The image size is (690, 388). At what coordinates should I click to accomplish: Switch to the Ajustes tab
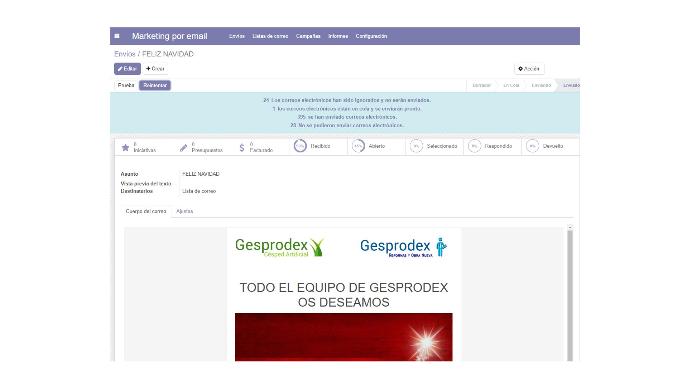tap(184, 211)
